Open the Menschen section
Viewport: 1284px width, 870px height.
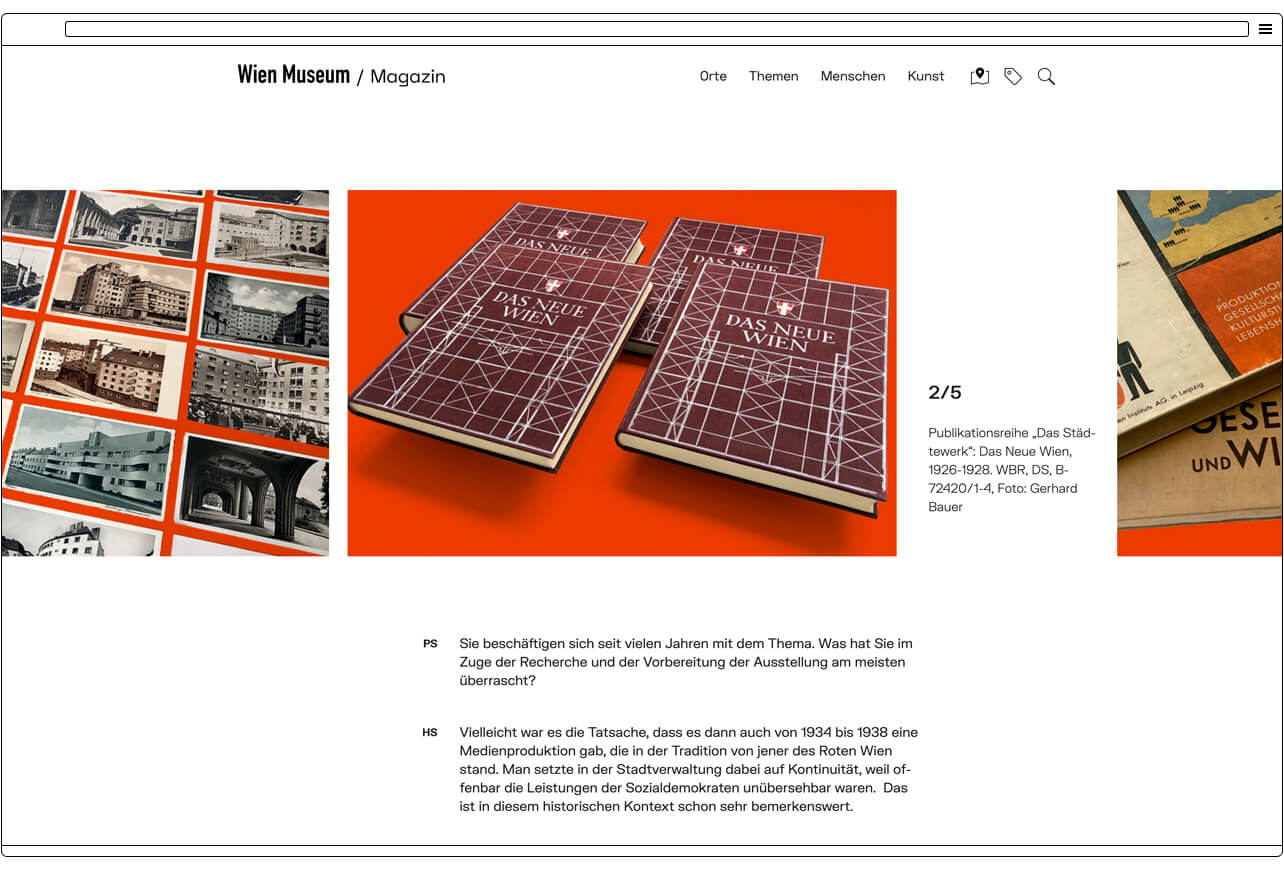coord(852,76)
